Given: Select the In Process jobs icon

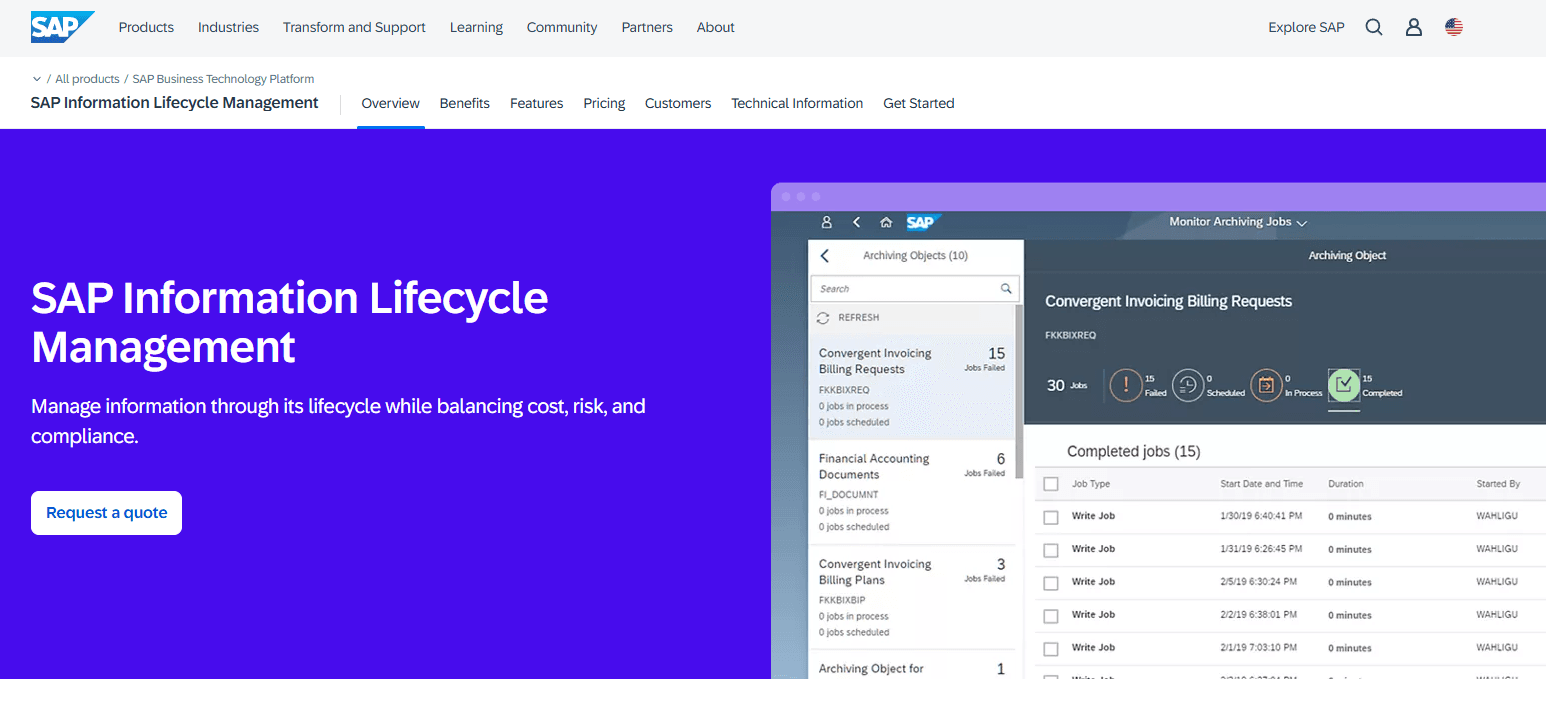Looking at the screenshot, I should 1266,385.
